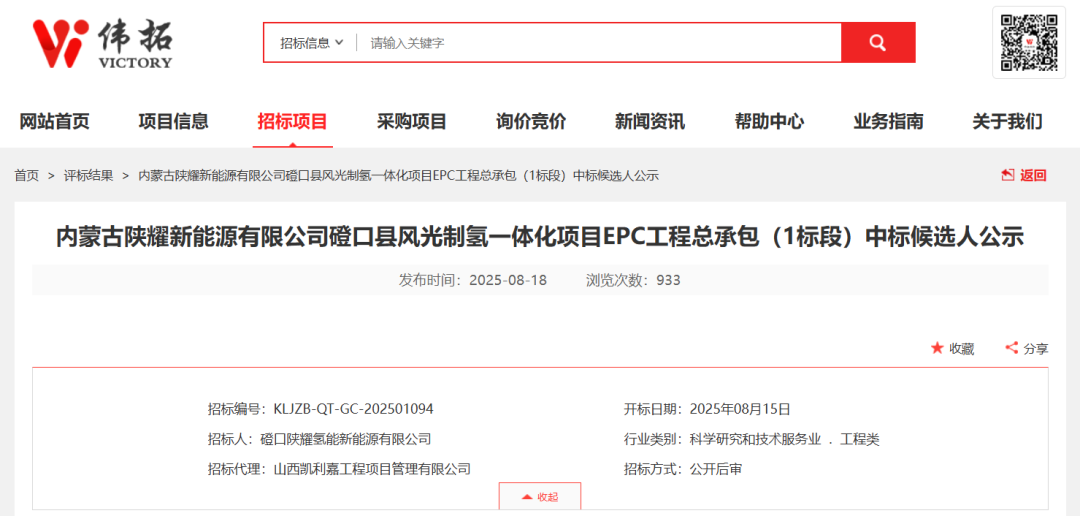Open the 询价竞价 nav tab
The image size is (1080, 516).
tap(530, 121)
